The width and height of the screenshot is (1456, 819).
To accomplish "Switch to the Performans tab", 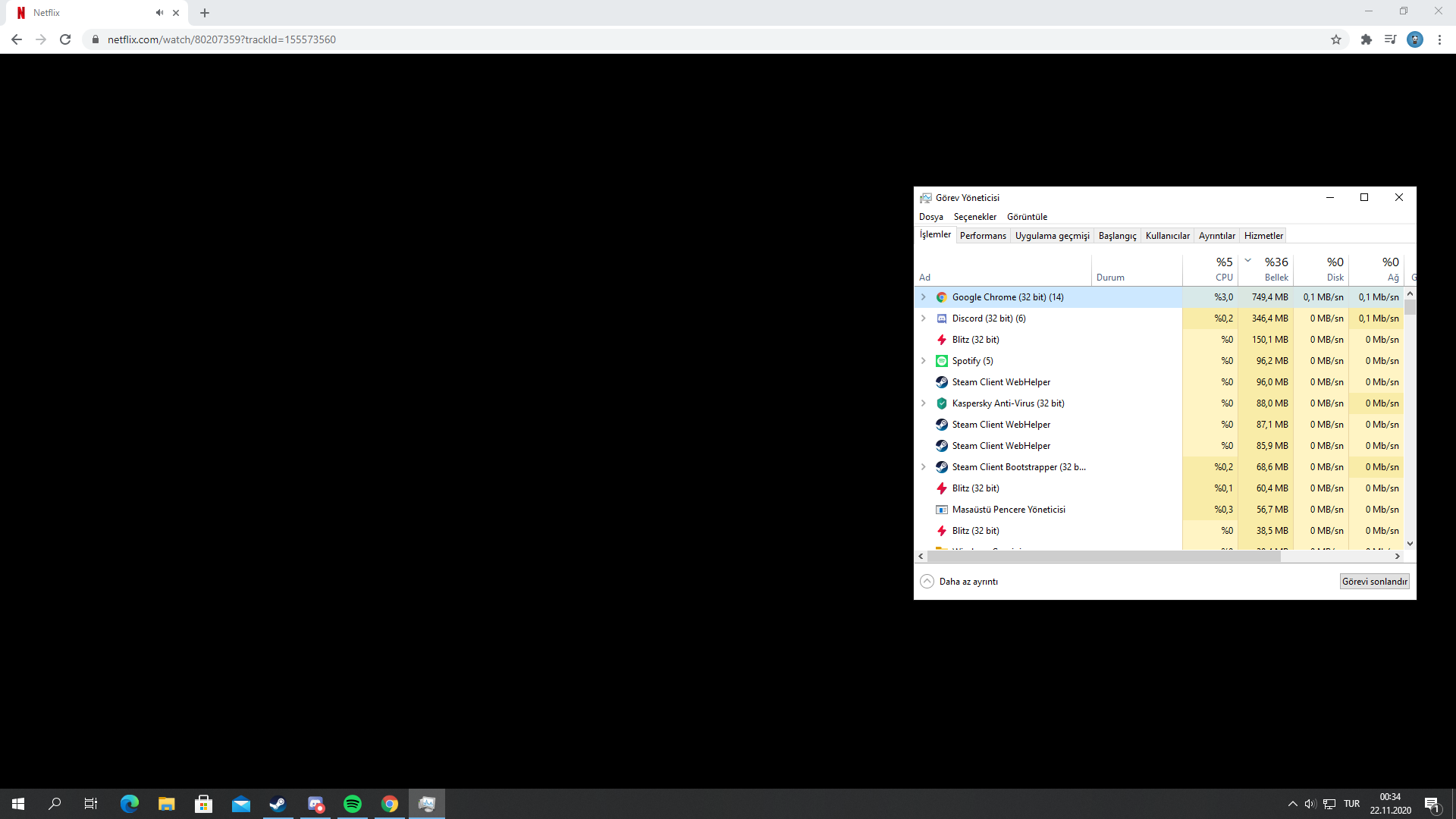I will (983, 236).
